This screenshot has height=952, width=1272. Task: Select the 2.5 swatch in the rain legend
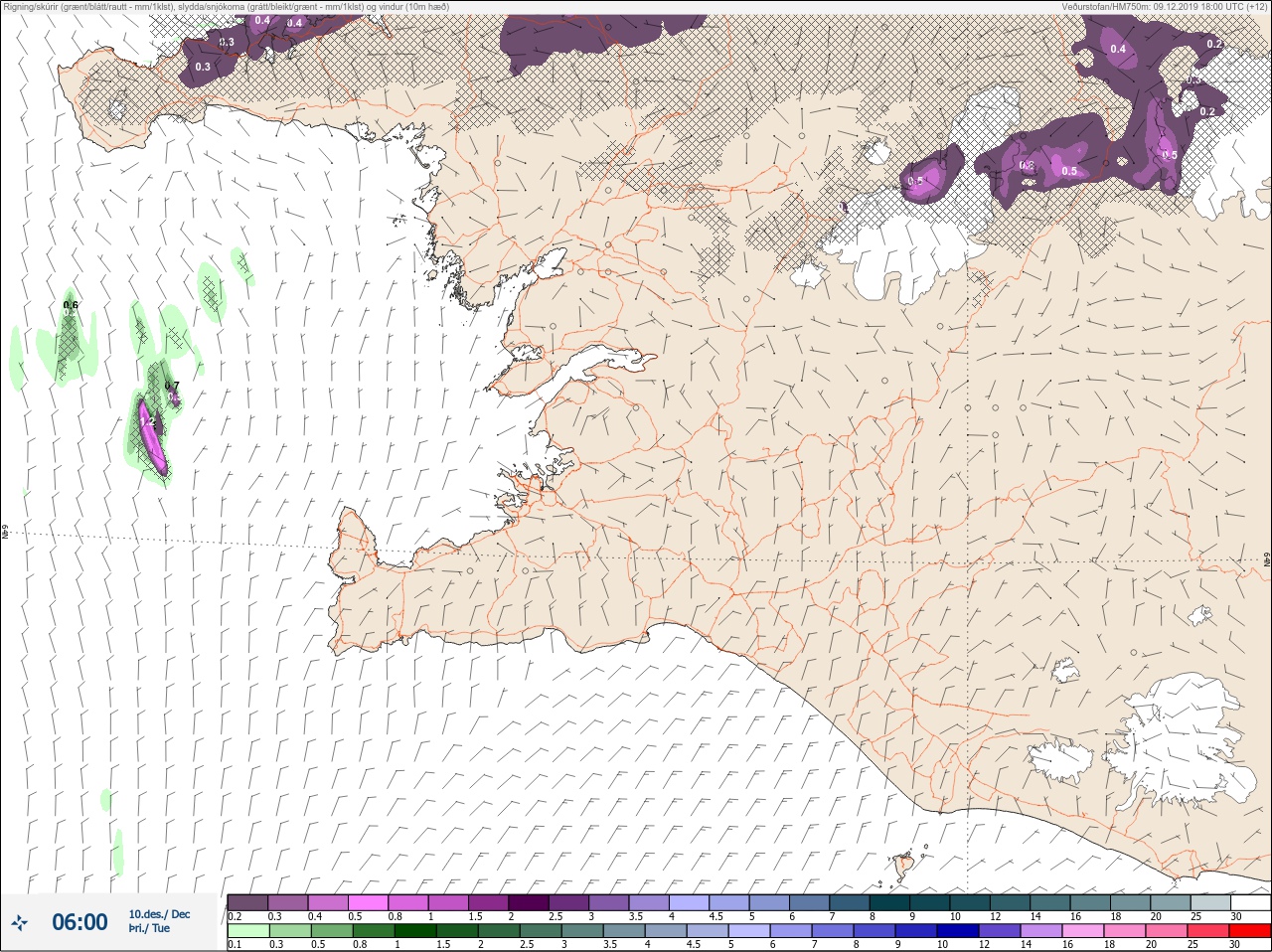pyautogui.click(x=540, y=931)
